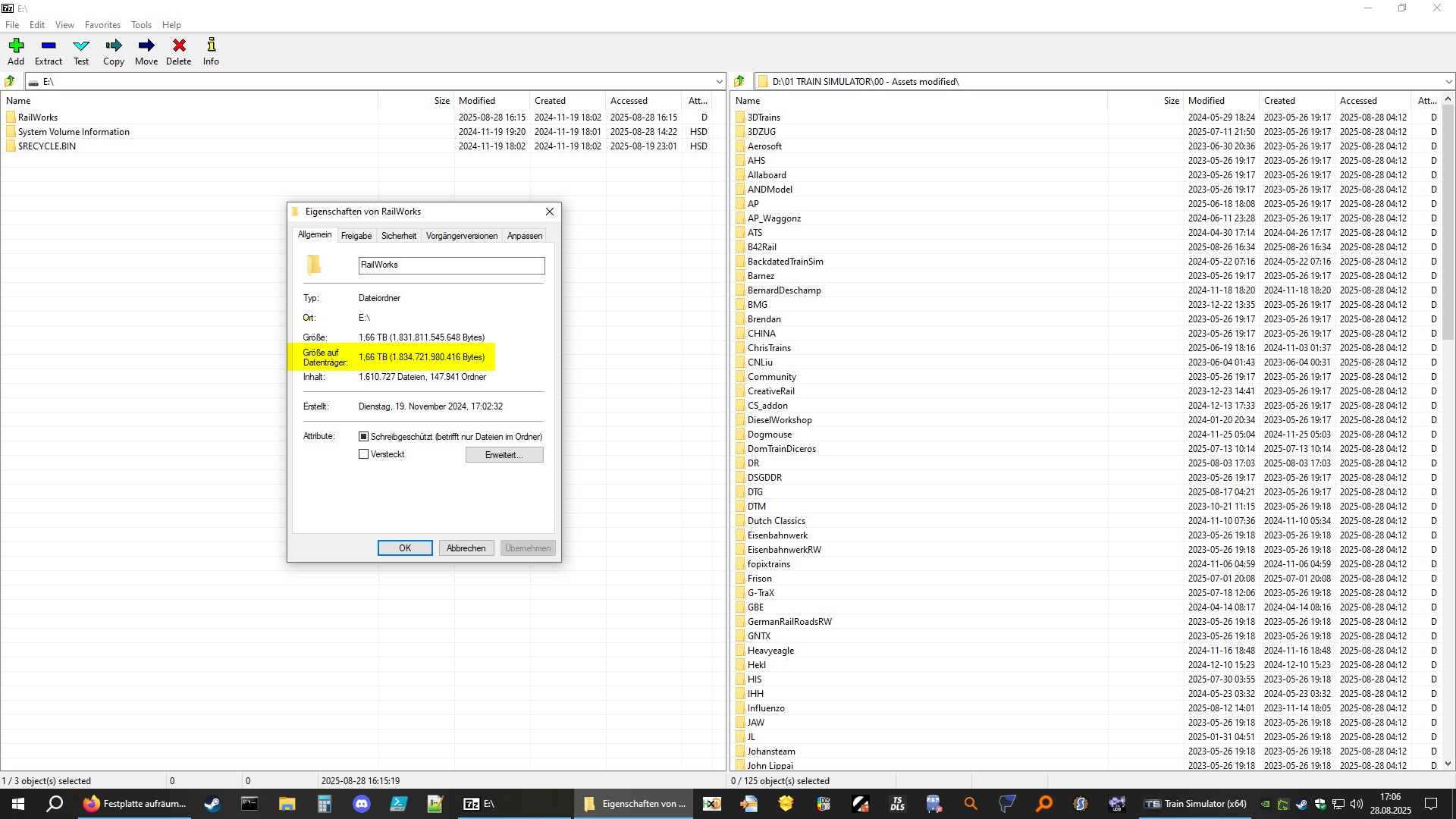
Task: Open the Info toolbar icon
Action: (x=211, y=46)
